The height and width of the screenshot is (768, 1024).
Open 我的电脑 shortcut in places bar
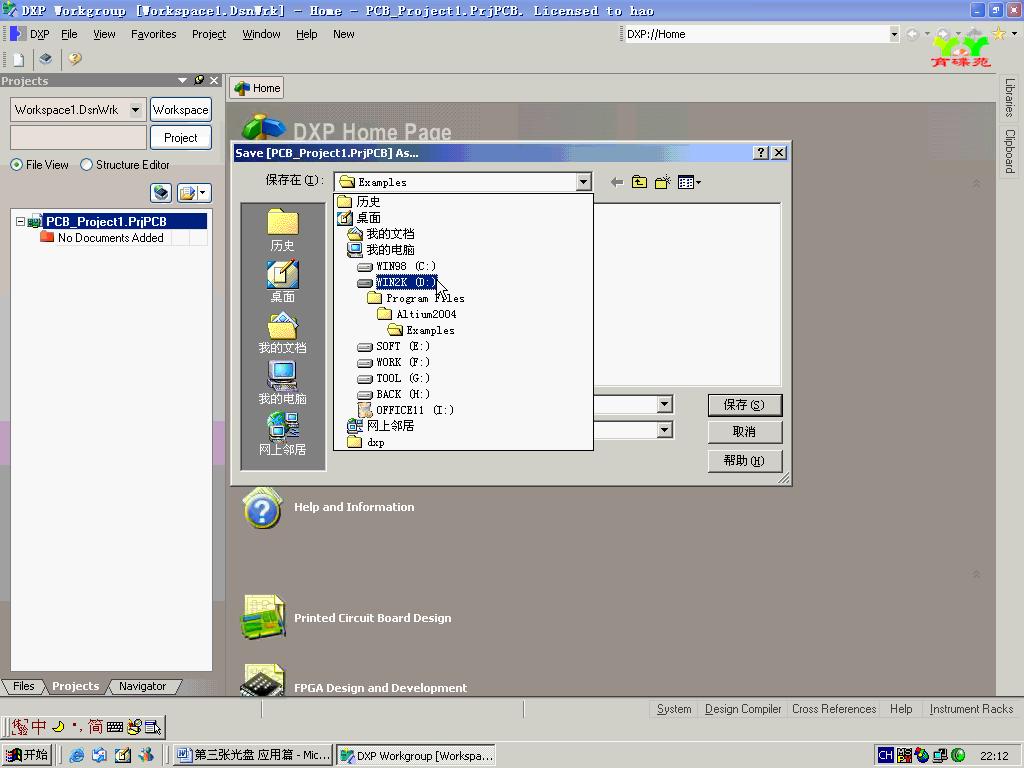[x=282, y=383]
